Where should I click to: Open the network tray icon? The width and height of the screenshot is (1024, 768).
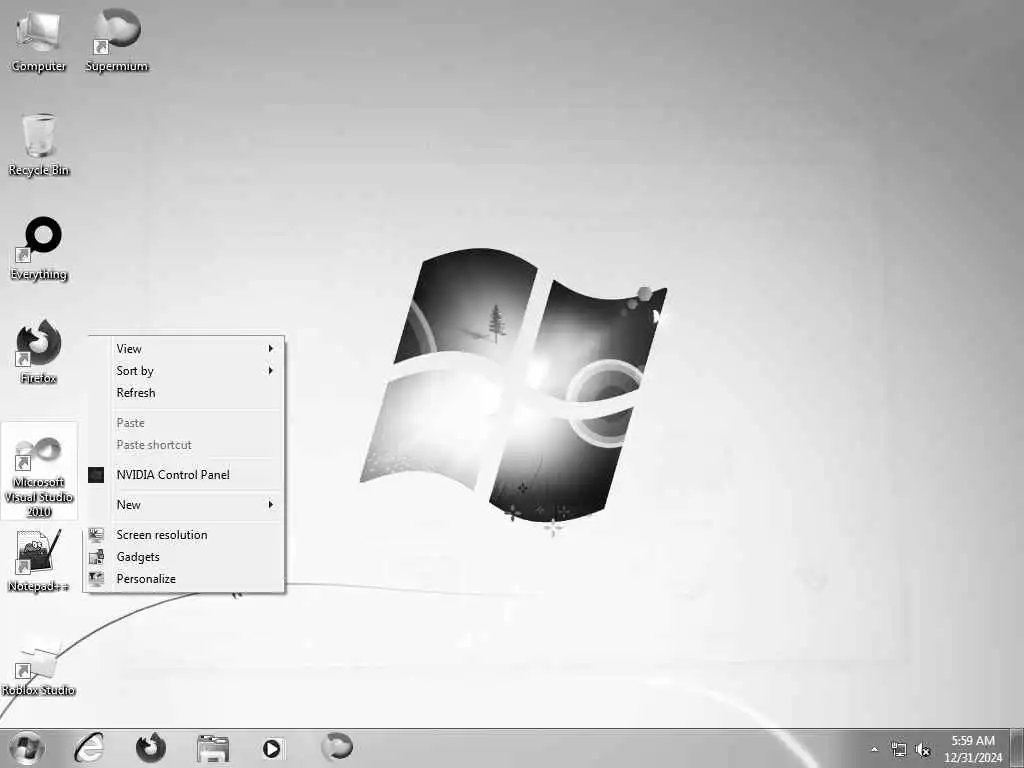899,750
